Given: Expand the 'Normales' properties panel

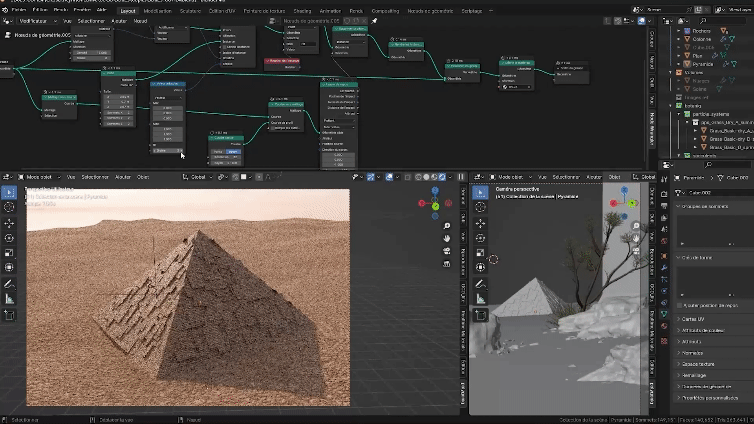Looking at the screenshot, I should (x=692, y=352).
